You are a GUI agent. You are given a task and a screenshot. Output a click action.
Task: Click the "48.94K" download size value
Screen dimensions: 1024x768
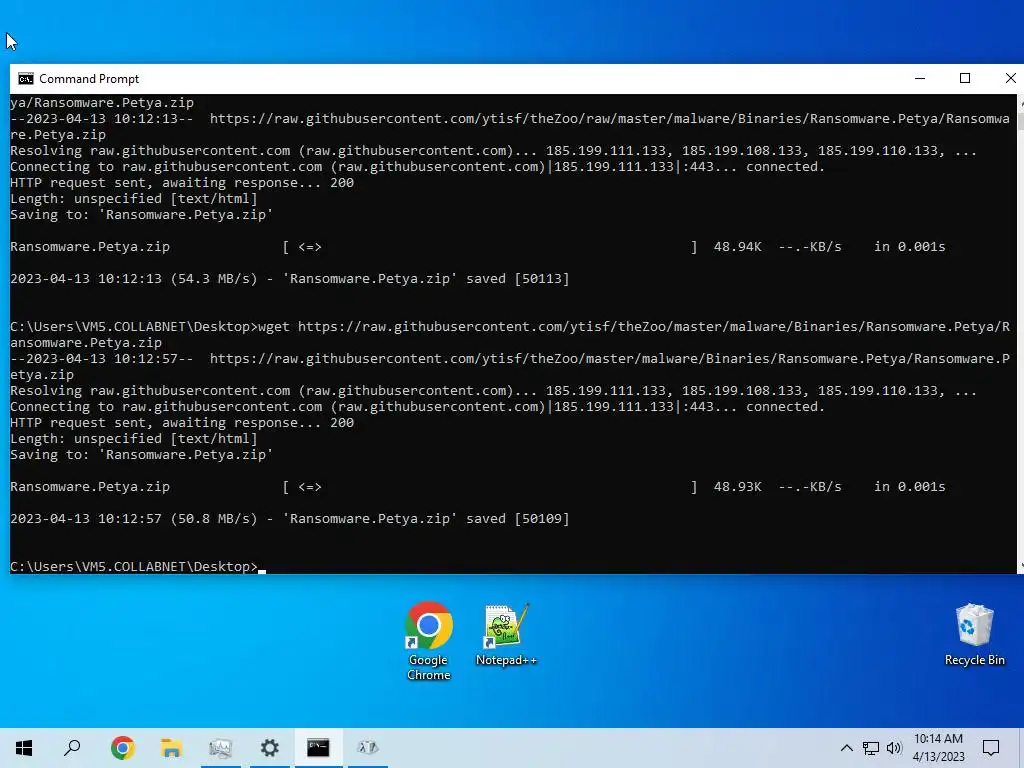pyautogui.click(x=737, y=247)
